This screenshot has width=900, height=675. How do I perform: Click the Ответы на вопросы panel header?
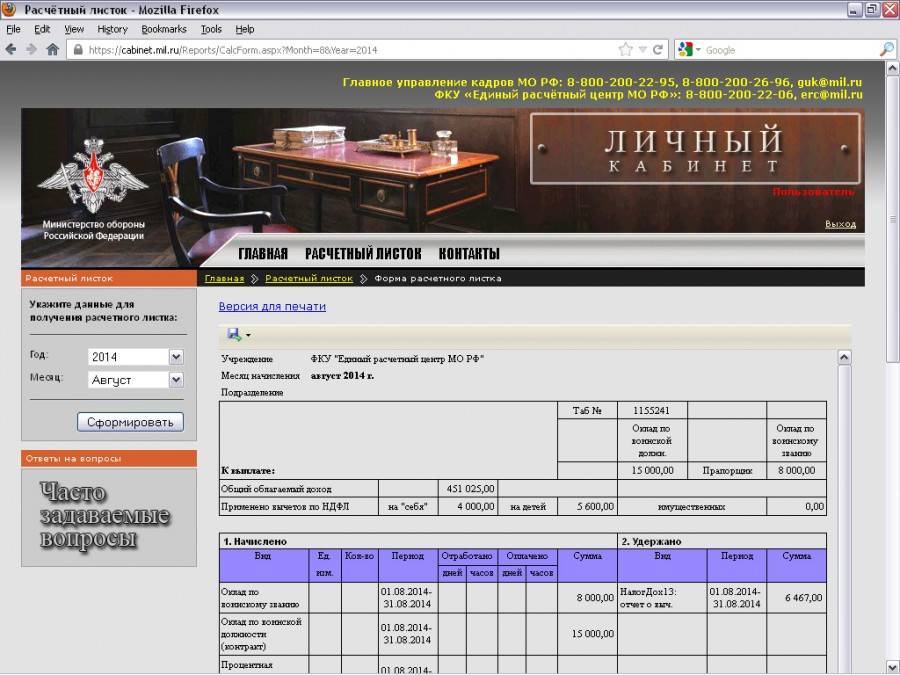109,459
